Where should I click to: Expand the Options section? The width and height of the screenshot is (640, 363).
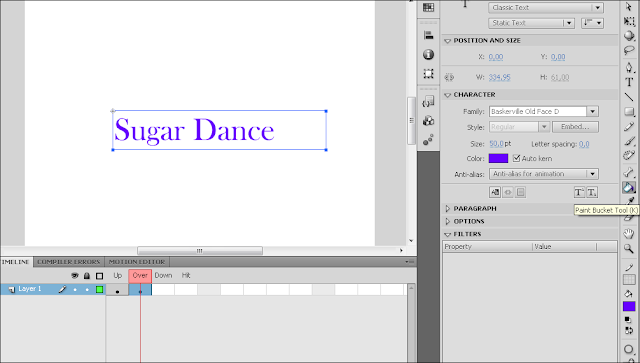click(x=448, y=221)
